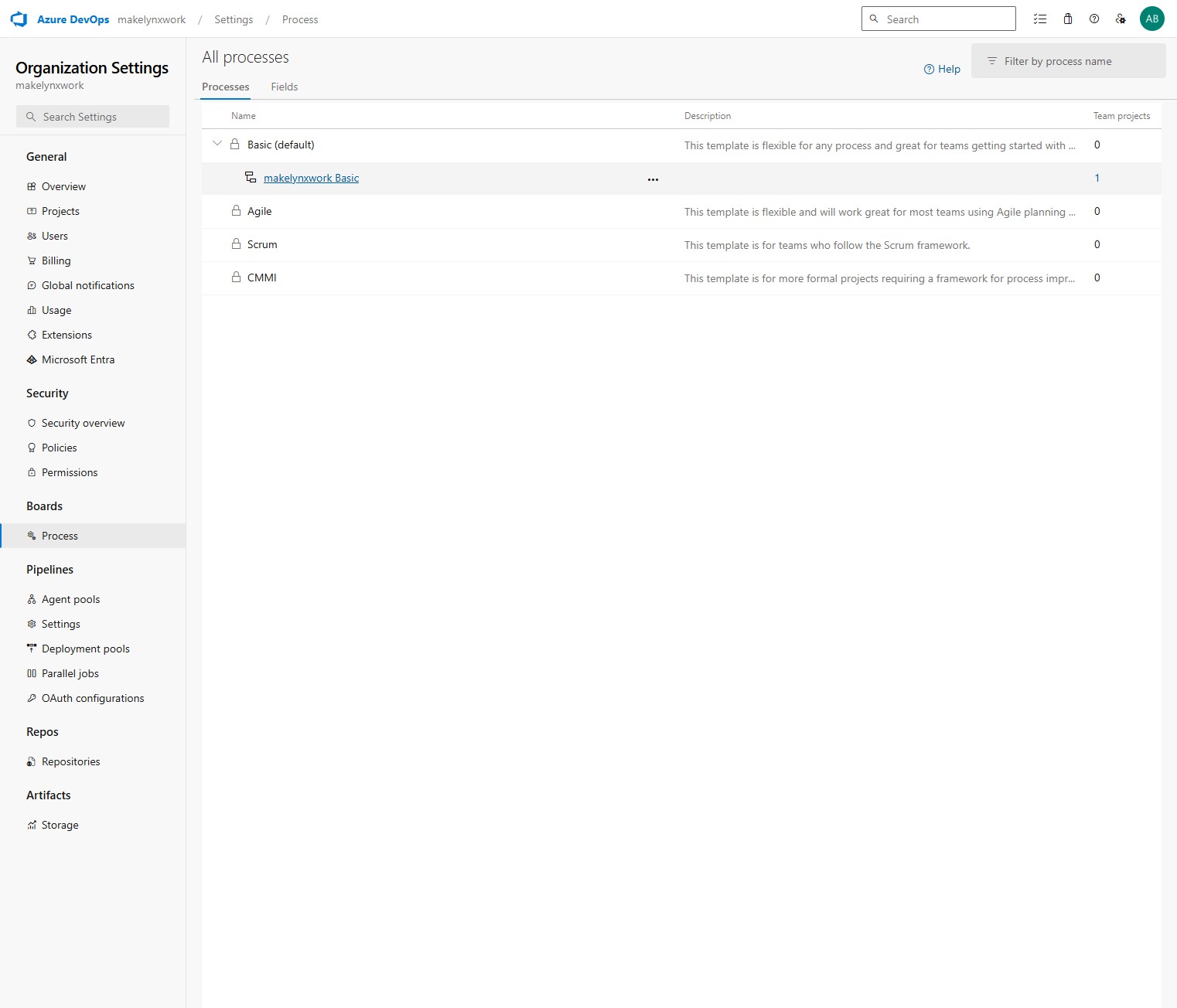Click the lock icon next to Agile
Screen dimensions: 1177x1008
click(237, 211)
